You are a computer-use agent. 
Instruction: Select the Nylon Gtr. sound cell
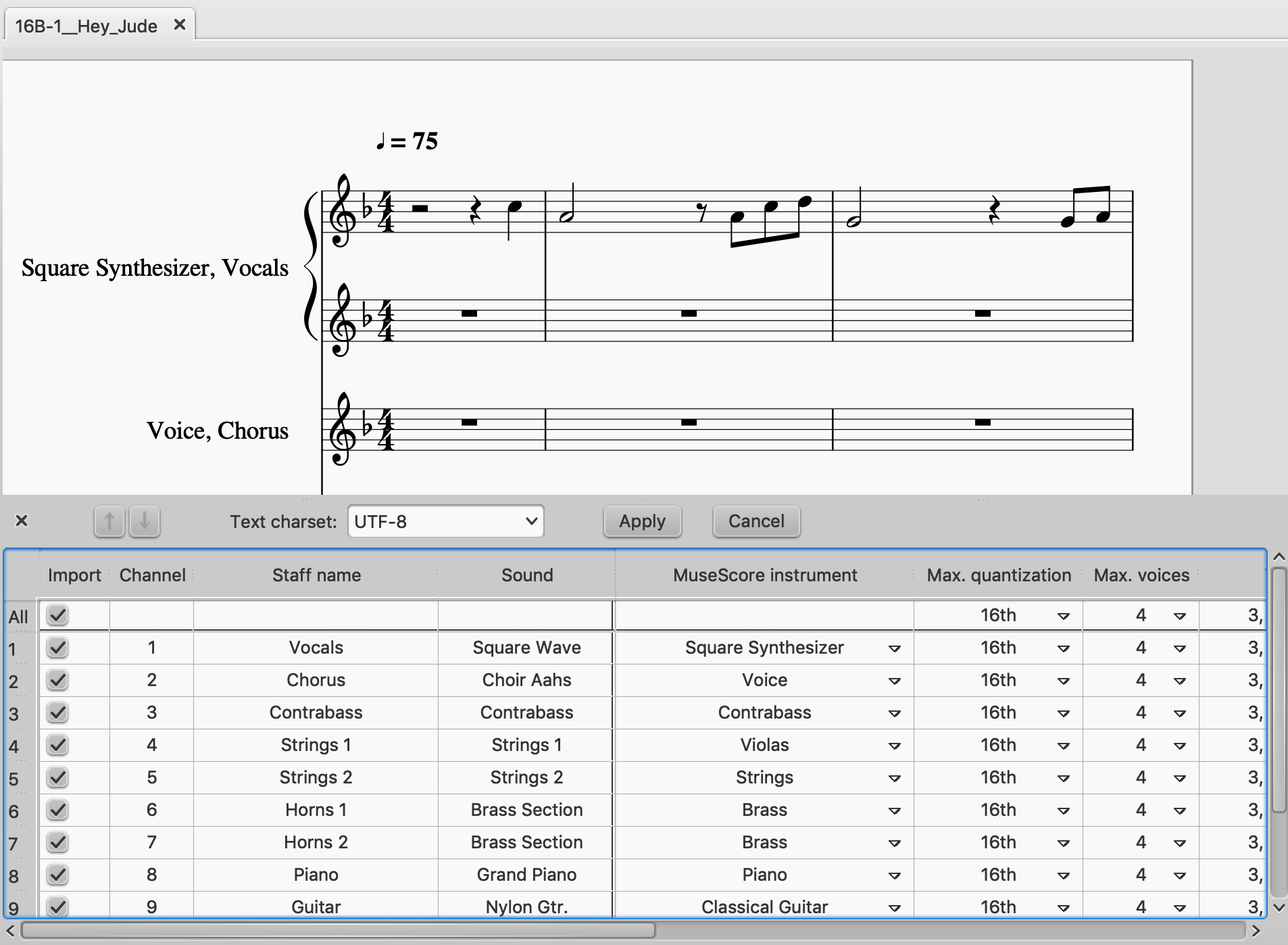click(x=526, y=906)
